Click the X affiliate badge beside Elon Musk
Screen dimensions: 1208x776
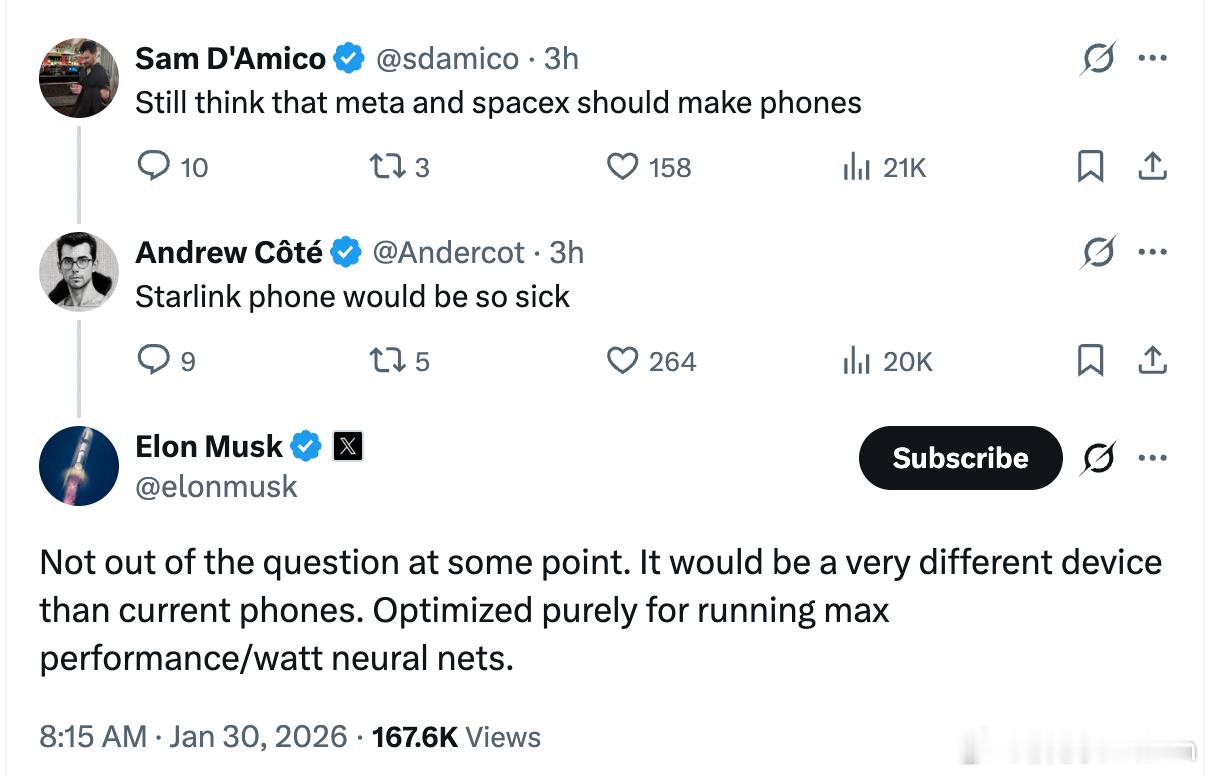tap(347, 446)
